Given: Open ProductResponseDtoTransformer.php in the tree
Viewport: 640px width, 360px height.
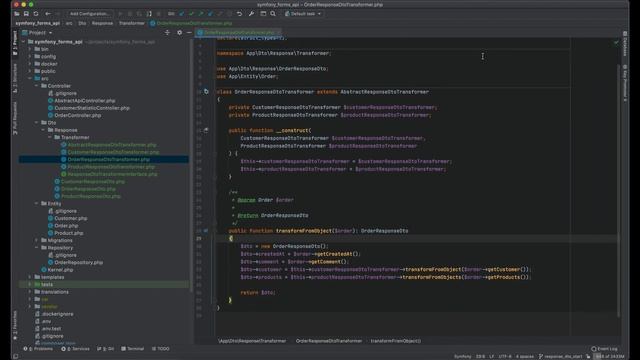Looking at the screenshot, I should (111, 167).
